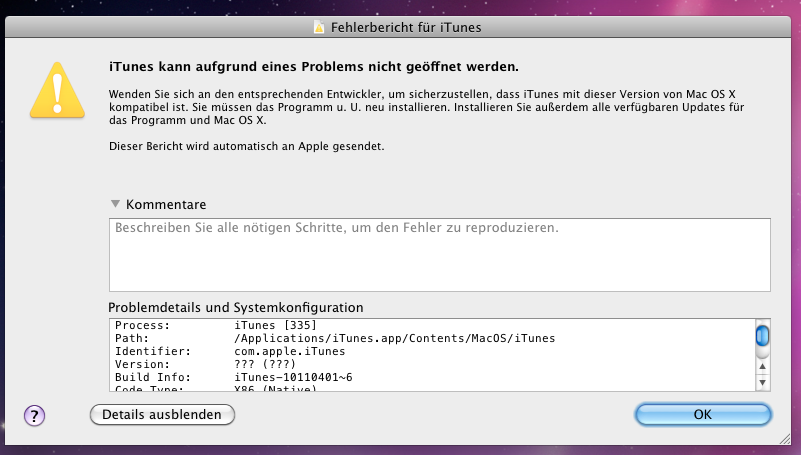Click the scroll down arrow in details
The image size is (801, 455).
click(x=762, y=382)
